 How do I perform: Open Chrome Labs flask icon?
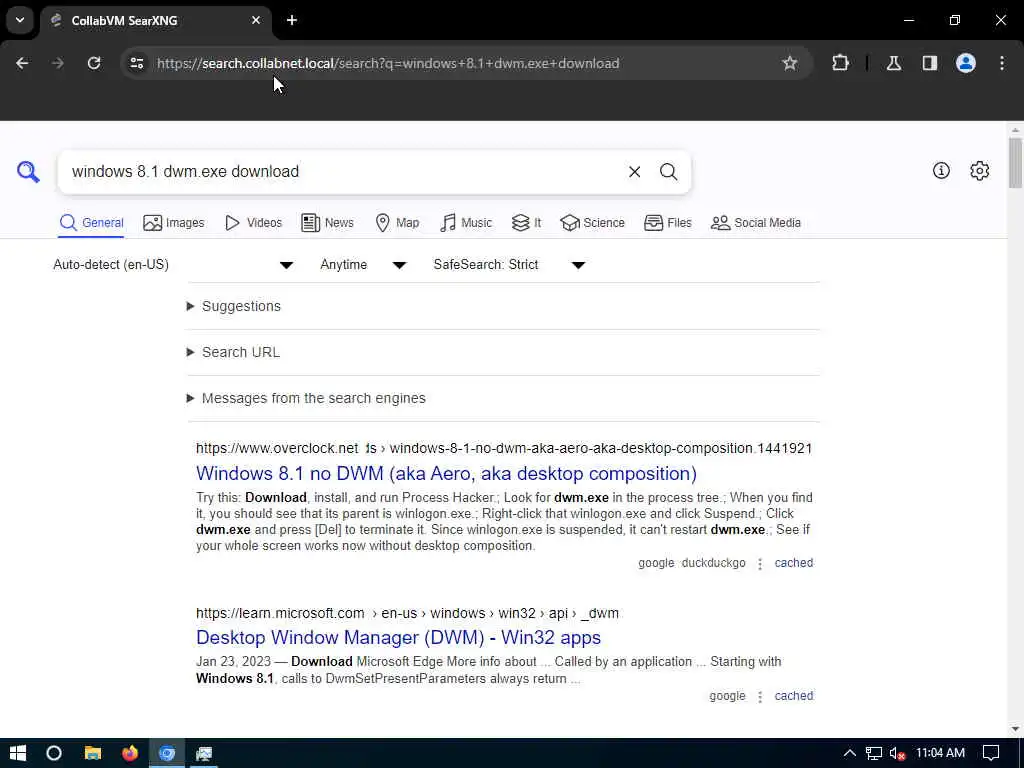coord(893,63)
